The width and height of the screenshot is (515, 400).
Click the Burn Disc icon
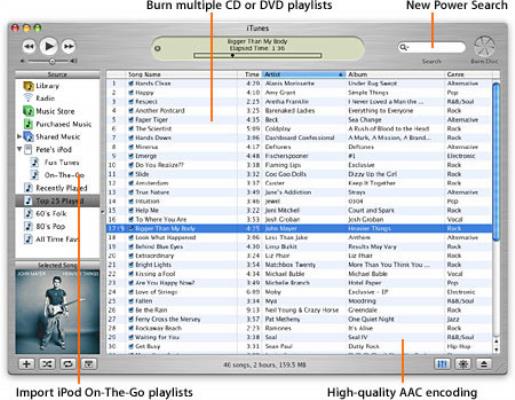click(484, 47)
